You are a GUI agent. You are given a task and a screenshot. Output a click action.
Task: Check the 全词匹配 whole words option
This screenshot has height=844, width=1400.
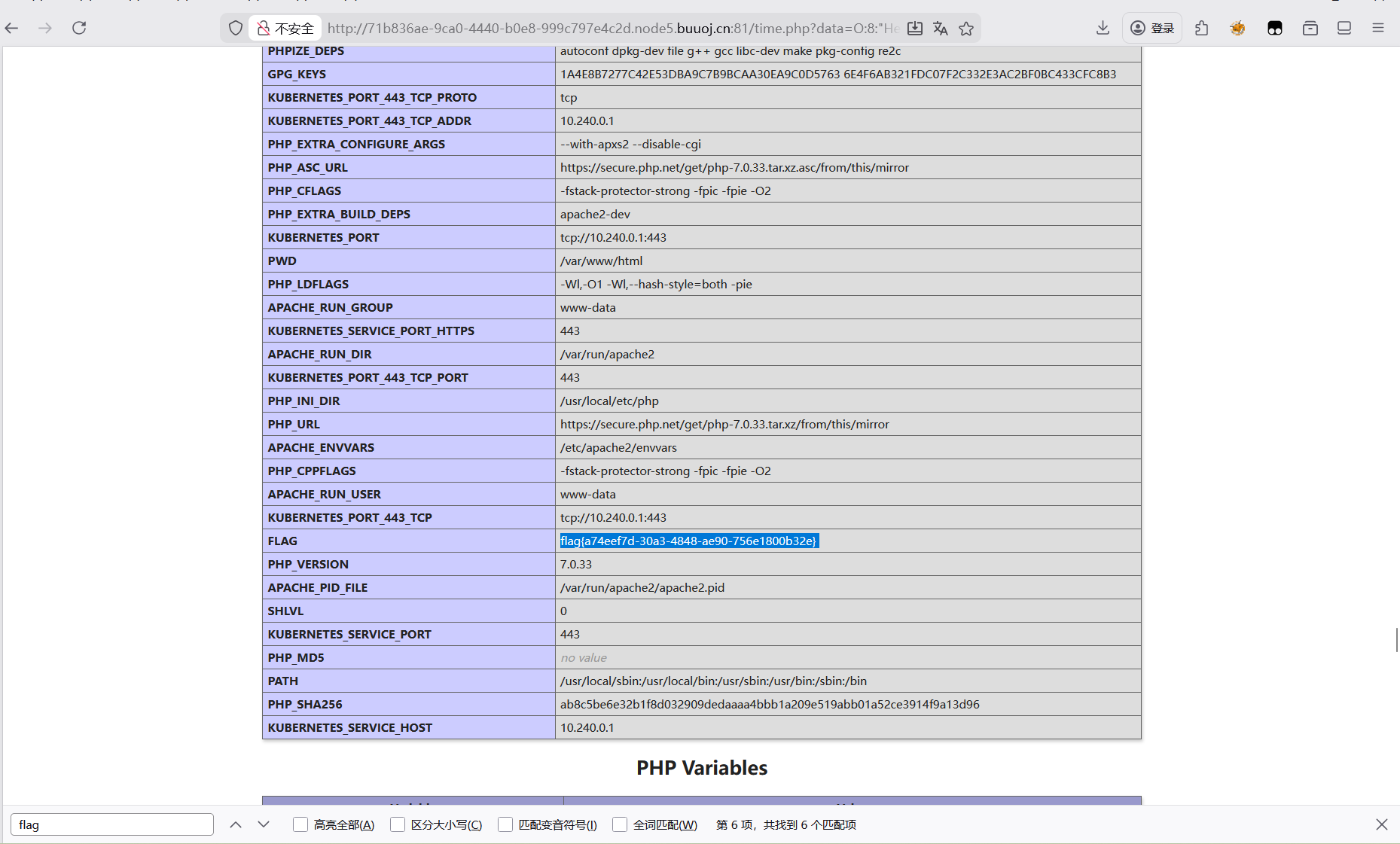pyautogui.click(x=620, y=824)
